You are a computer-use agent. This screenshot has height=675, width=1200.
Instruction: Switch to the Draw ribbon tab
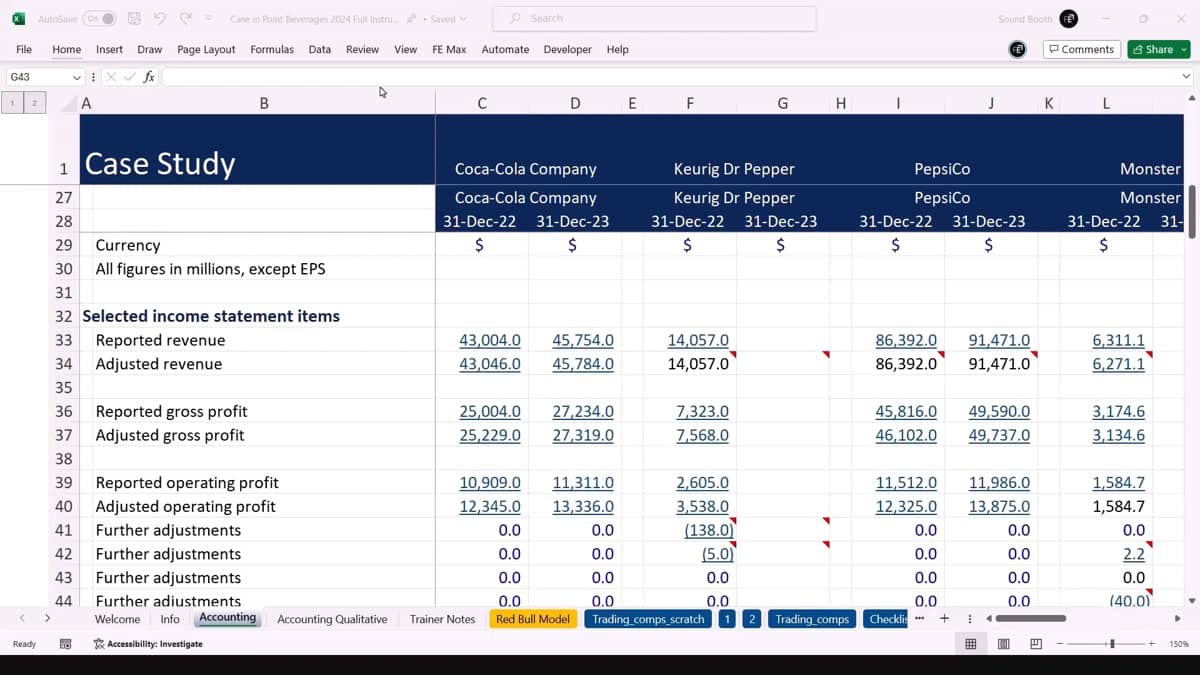tap(150, 49)
